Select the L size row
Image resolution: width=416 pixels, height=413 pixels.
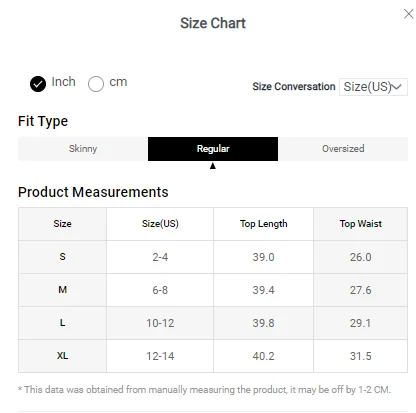point(213,323)
